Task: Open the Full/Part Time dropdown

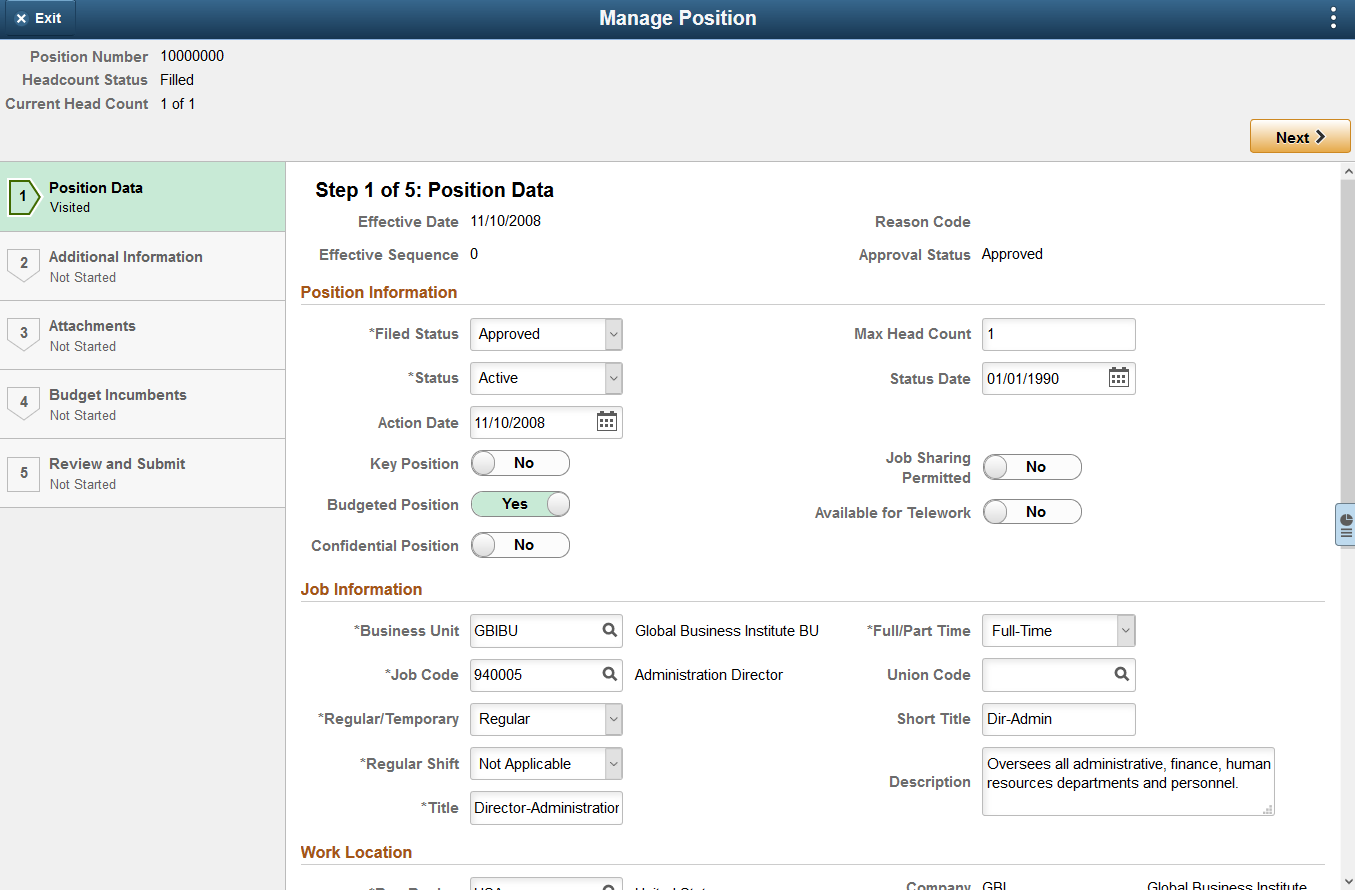Action: (x=1058, y=630)
